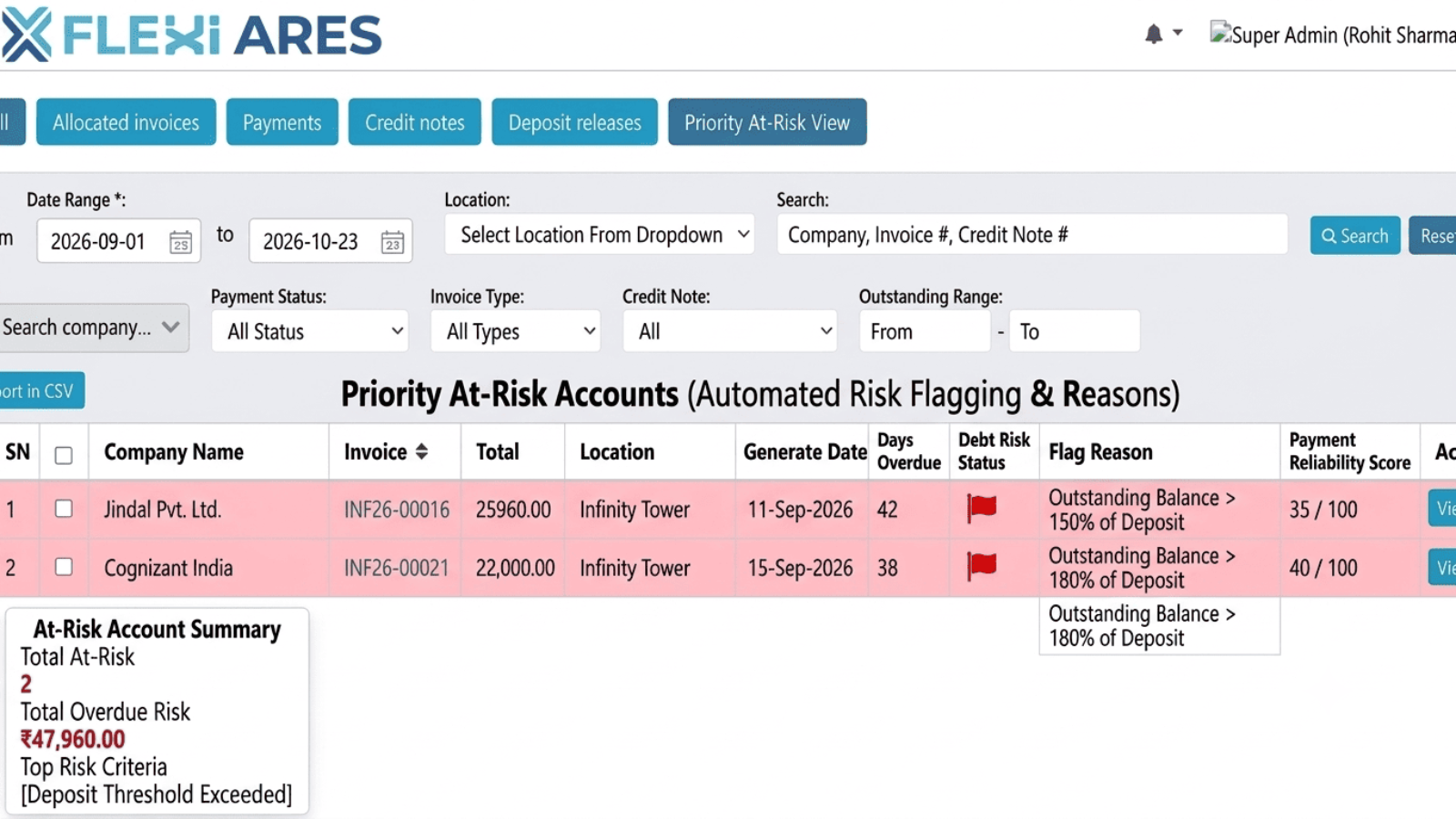Open invoice link INF26-00016
Viewport: 1456px width, 819px height.
coord(397,510)
